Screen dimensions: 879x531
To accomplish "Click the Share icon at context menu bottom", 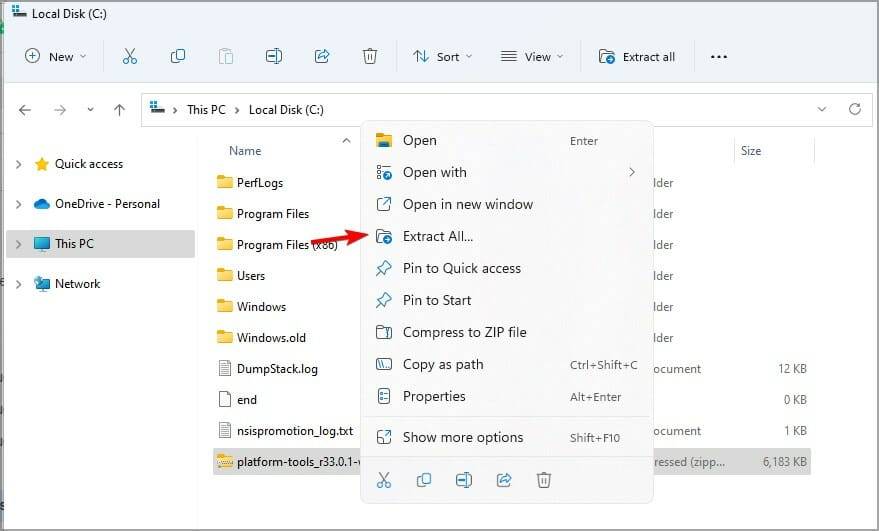I will click(x=504, y=480).
